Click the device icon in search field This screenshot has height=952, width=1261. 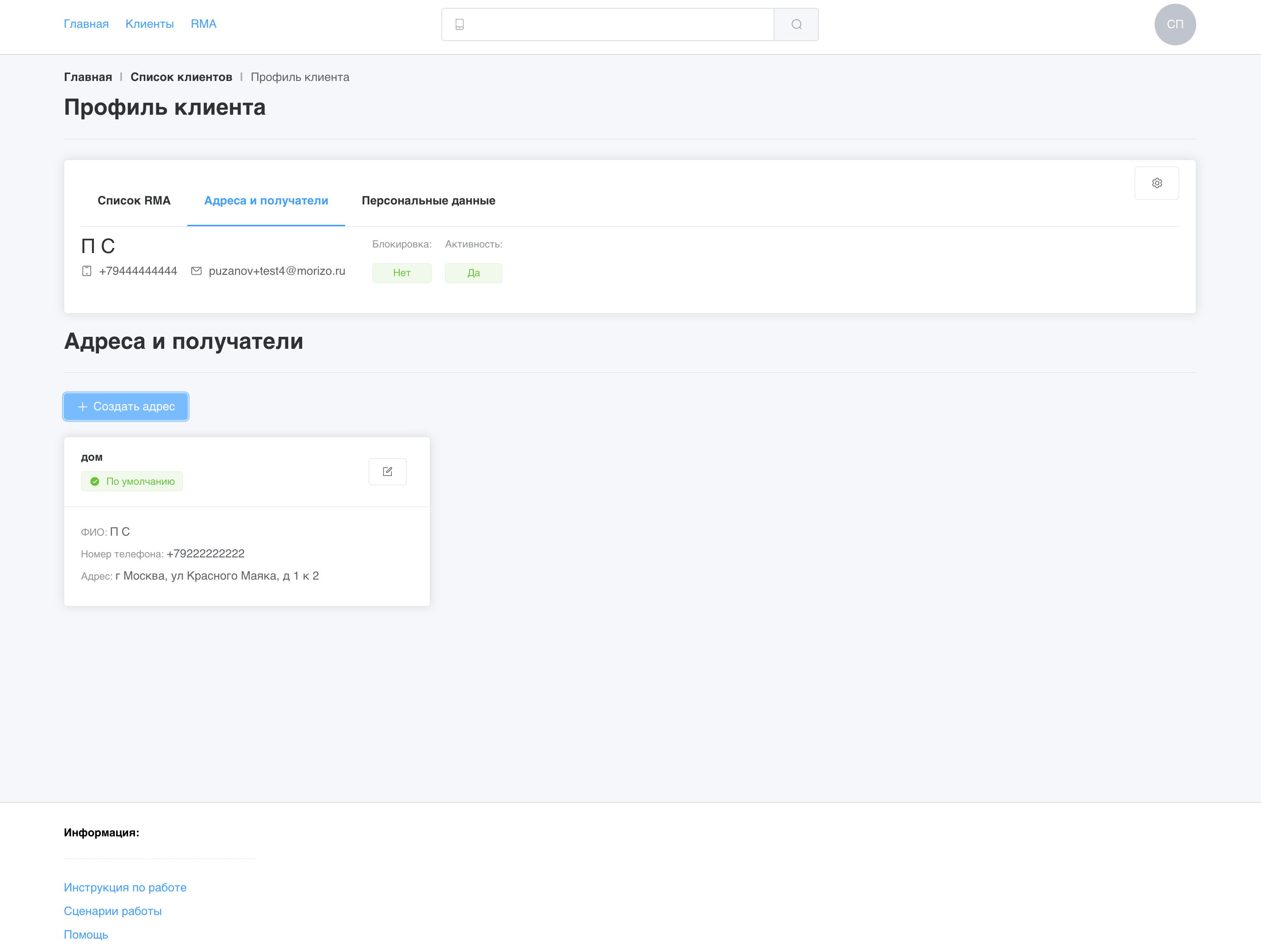pos(459,25)
